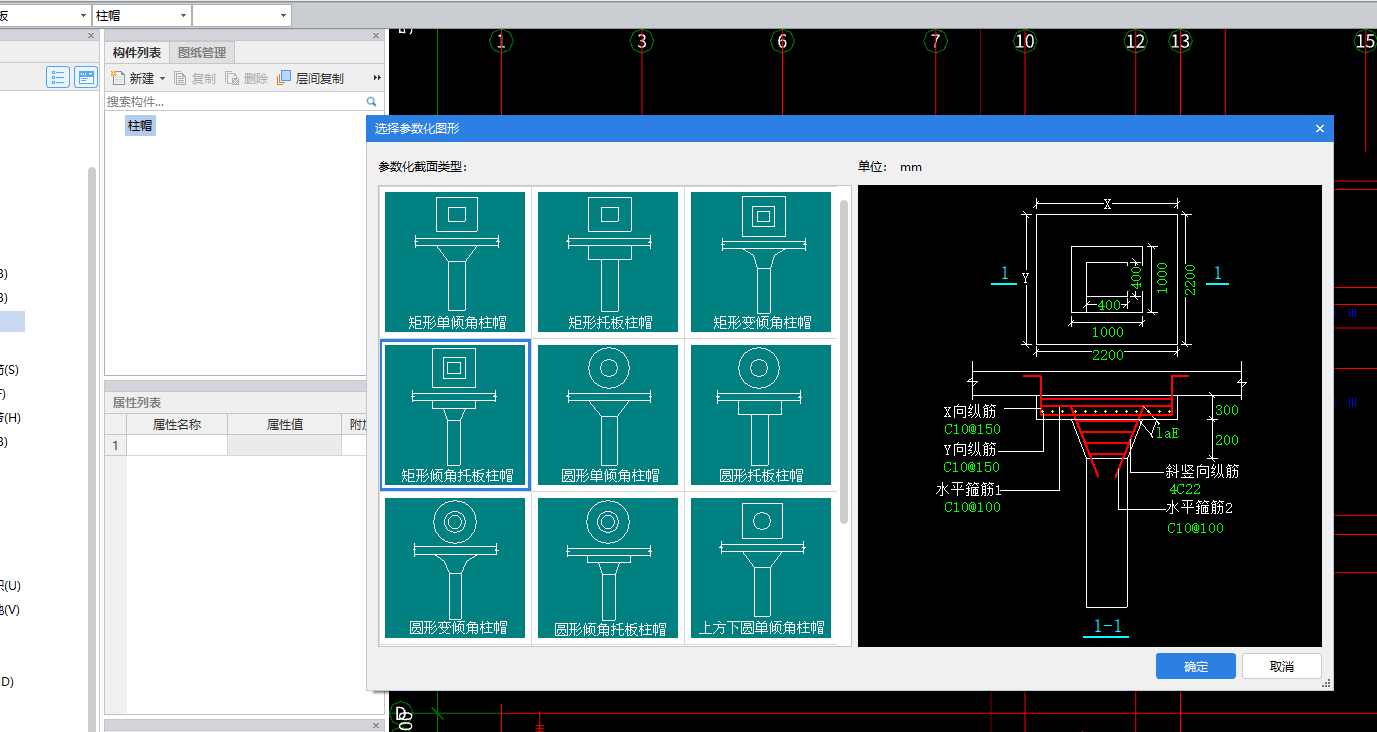The image size is (1377, 732).
Task: Select the 柱帽 item in component list
Action: (140, 125)
